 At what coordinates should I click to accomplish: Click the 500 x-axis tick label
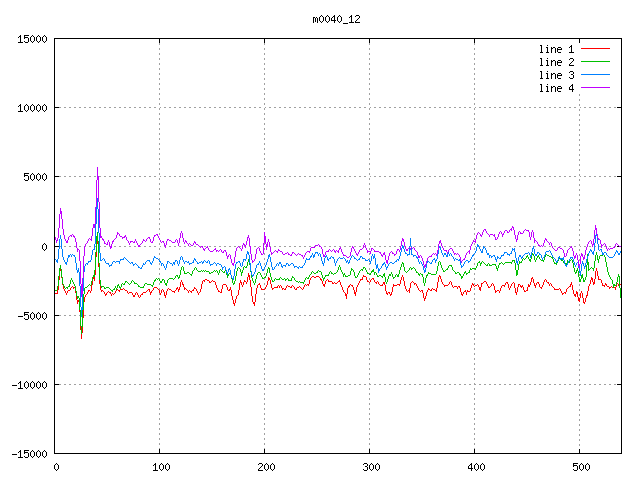580,467
